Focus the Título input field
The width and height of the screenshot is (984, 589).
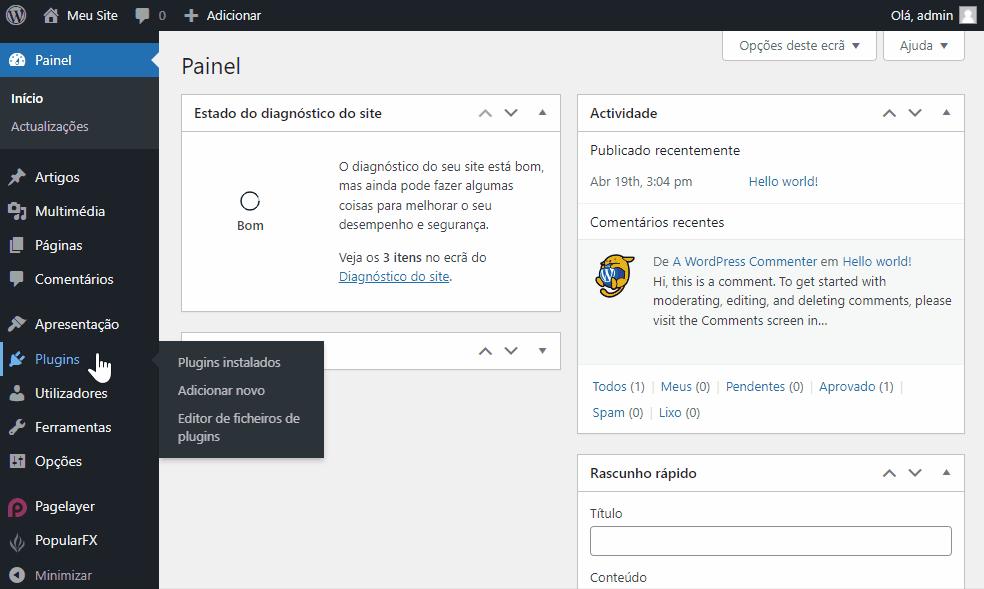(x=771, y=541)
